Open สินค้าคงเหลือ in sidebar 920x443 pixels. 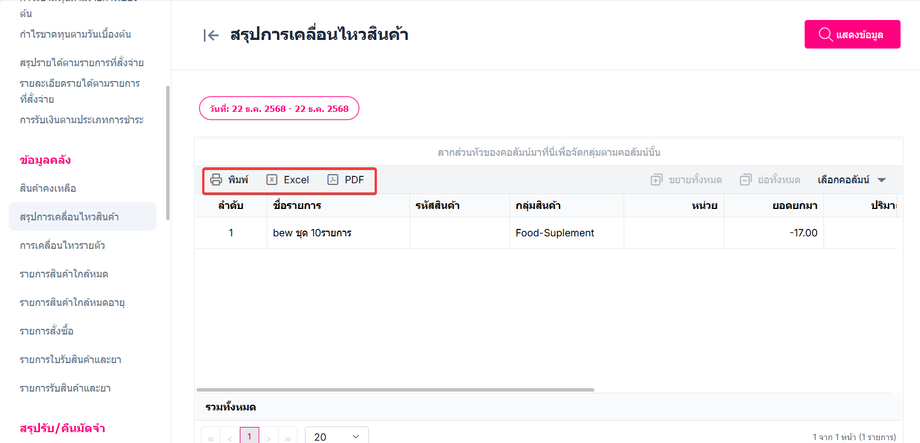point(48,188)
